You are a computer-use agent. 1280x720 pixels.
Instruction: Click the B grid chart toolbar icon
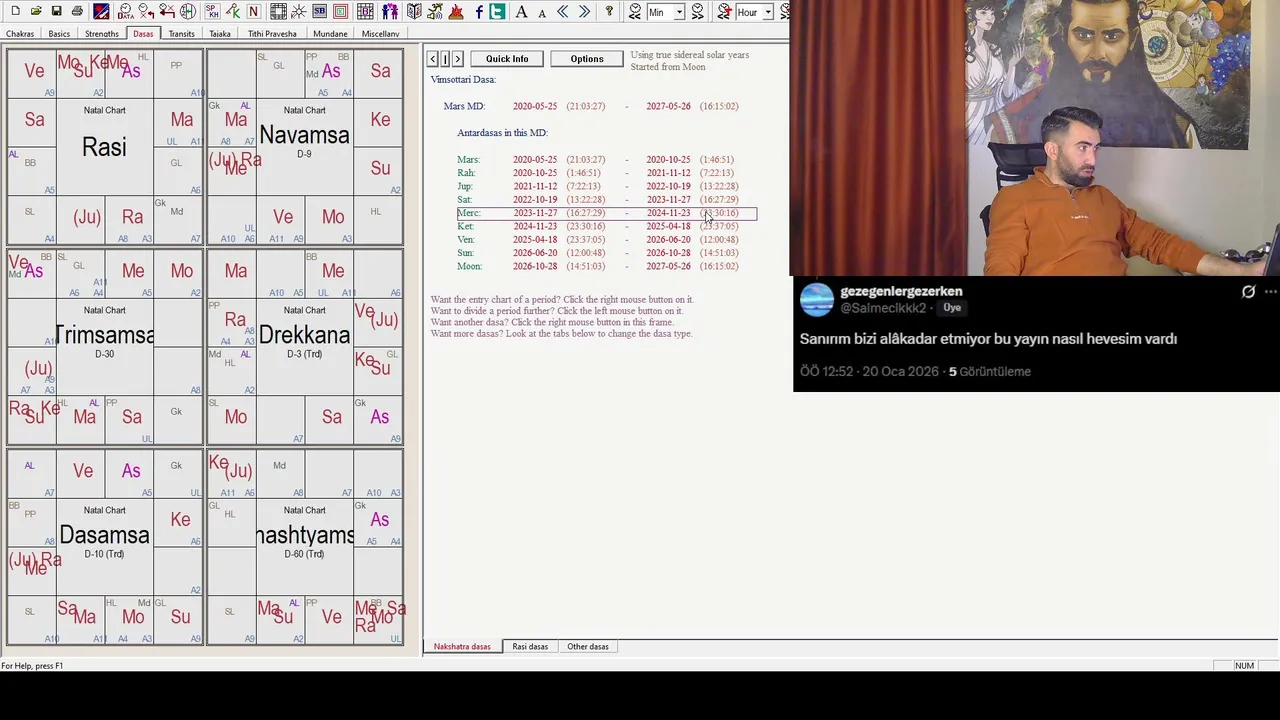tap(365, 11)
